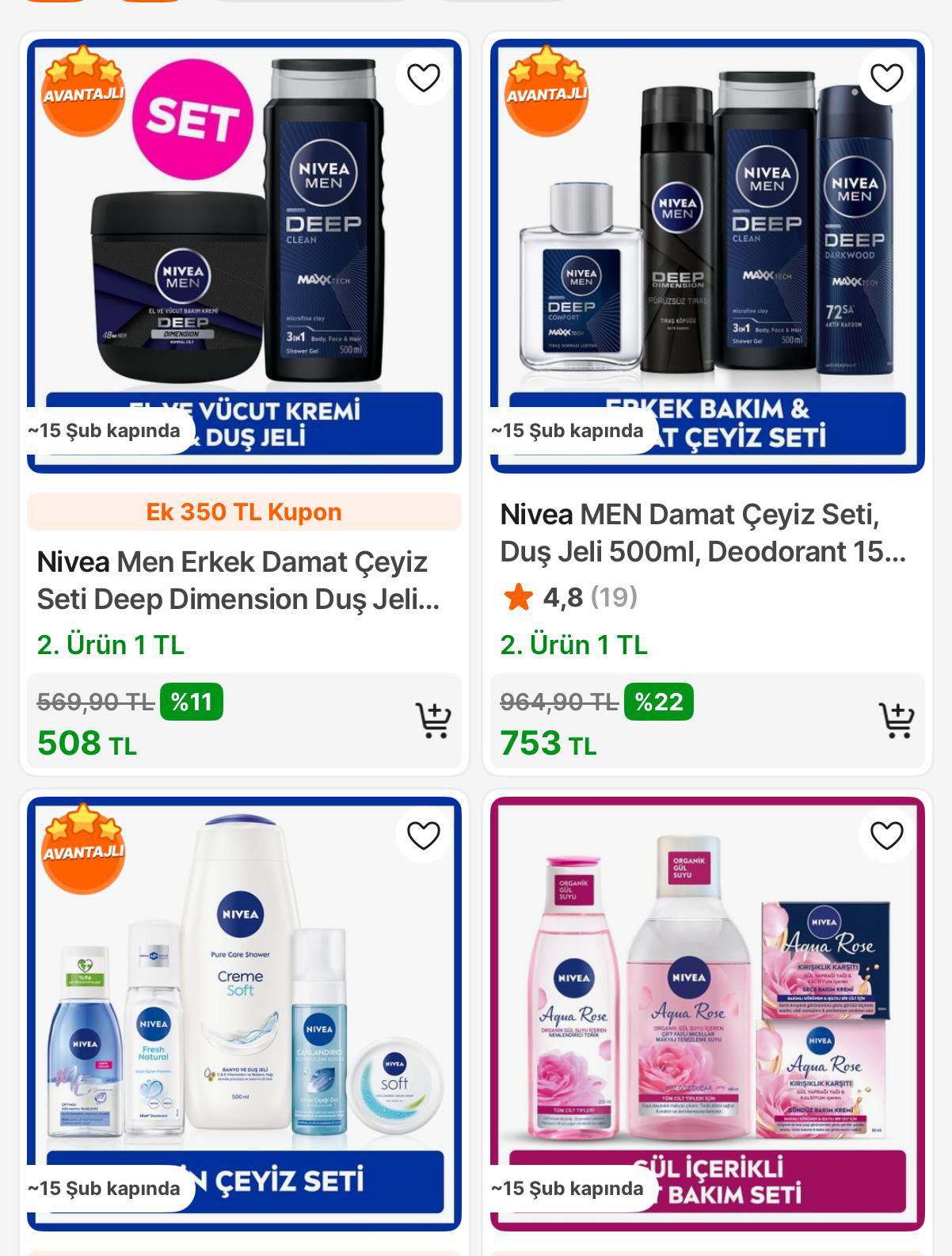Open the Erkek Bakım & Çeyiz Seti image
Screen dimensions: 952x1256
pos(707,256)
